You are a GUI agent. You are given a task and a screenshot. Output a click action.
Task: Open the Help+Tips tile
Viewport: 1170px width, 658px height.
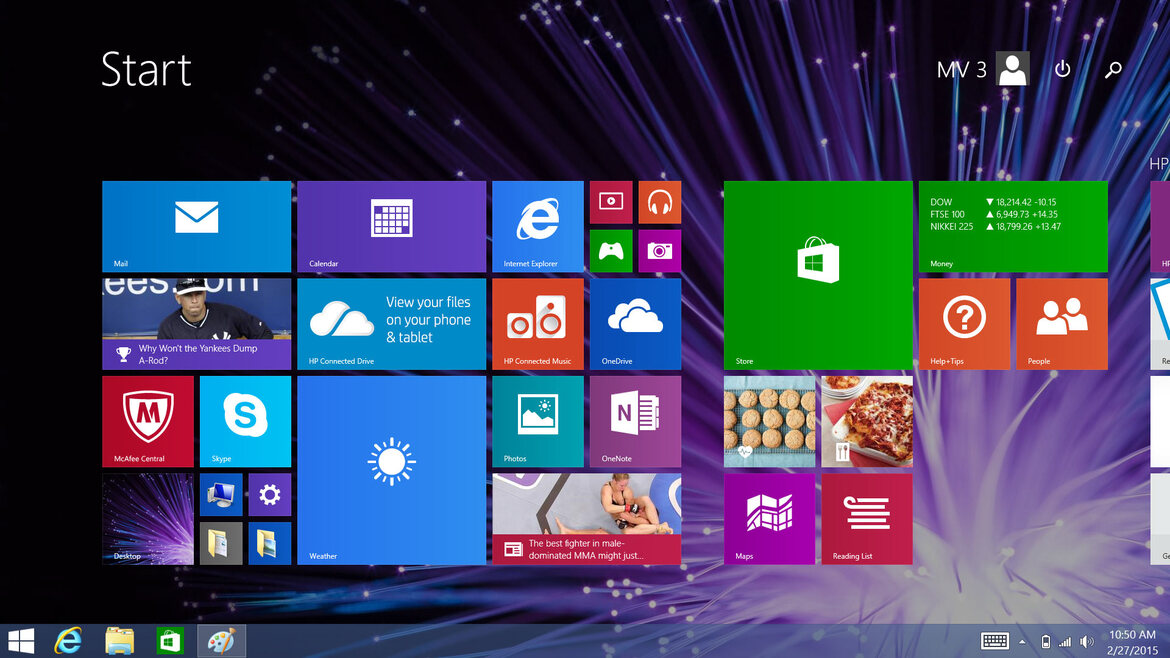(964, 324)
